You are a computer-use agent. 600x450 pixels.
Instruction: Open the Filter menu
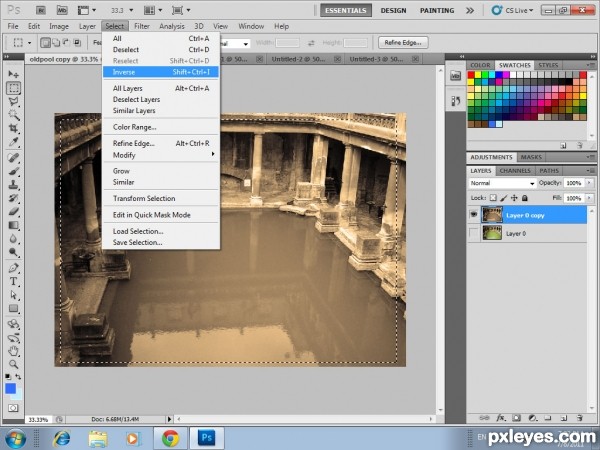pyautogui.click(x=142, y=26)
